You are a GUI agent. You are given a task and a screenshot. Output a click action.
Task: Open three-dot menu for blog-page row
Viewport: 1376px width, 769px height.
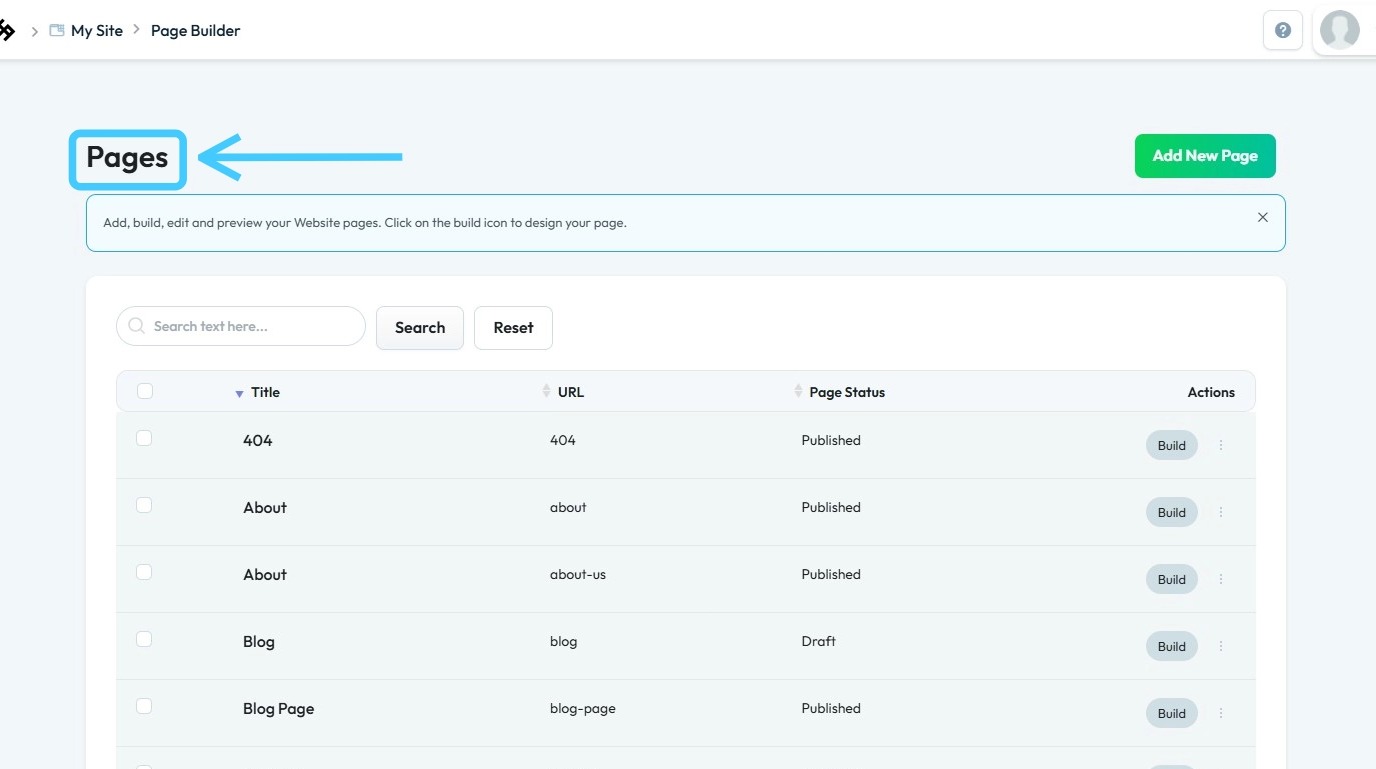coord(1221,713)
